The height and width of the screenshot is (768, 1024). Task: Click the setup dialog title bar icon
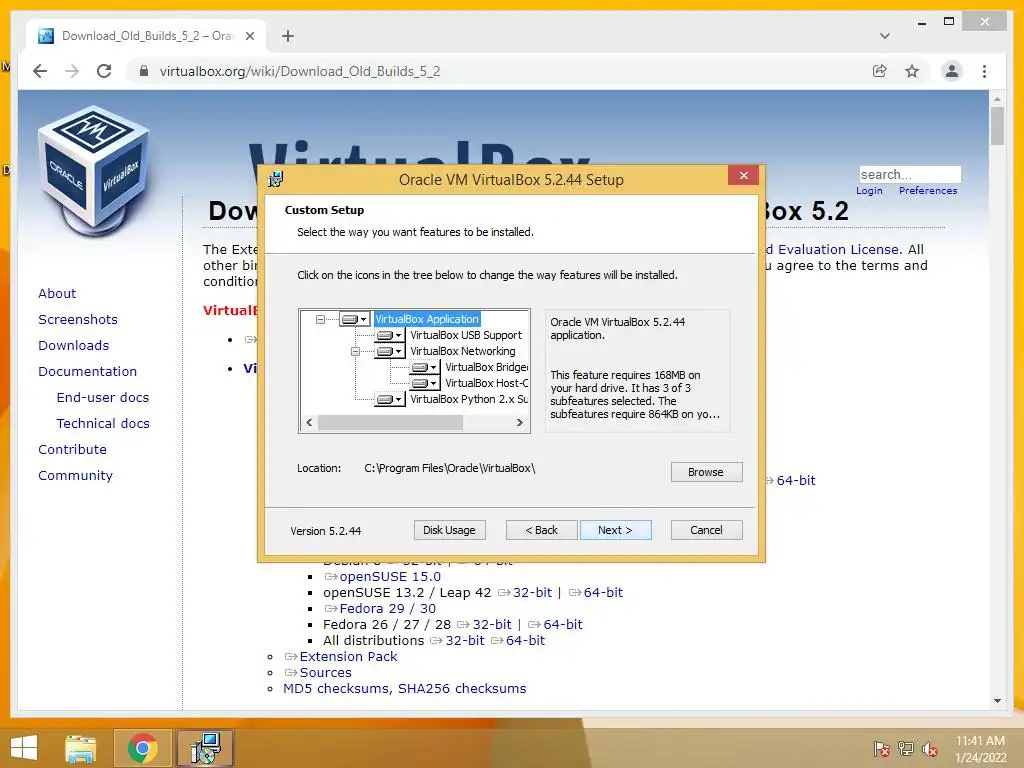point(276,179)
